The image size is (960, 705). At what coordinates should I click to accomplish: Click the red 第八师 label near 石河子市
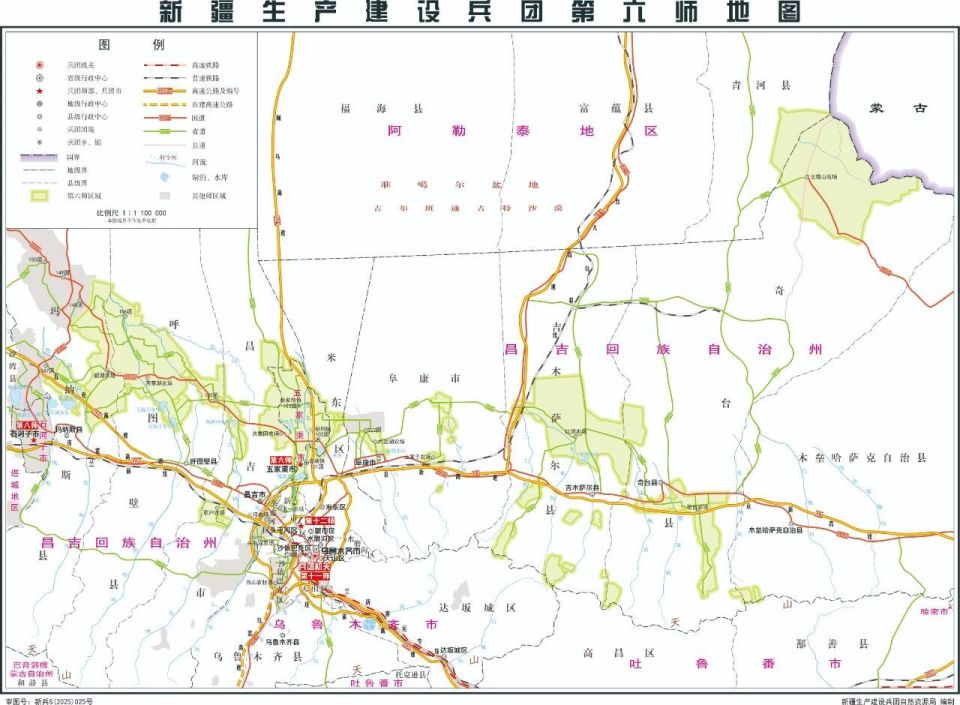[x=26, y=424]
